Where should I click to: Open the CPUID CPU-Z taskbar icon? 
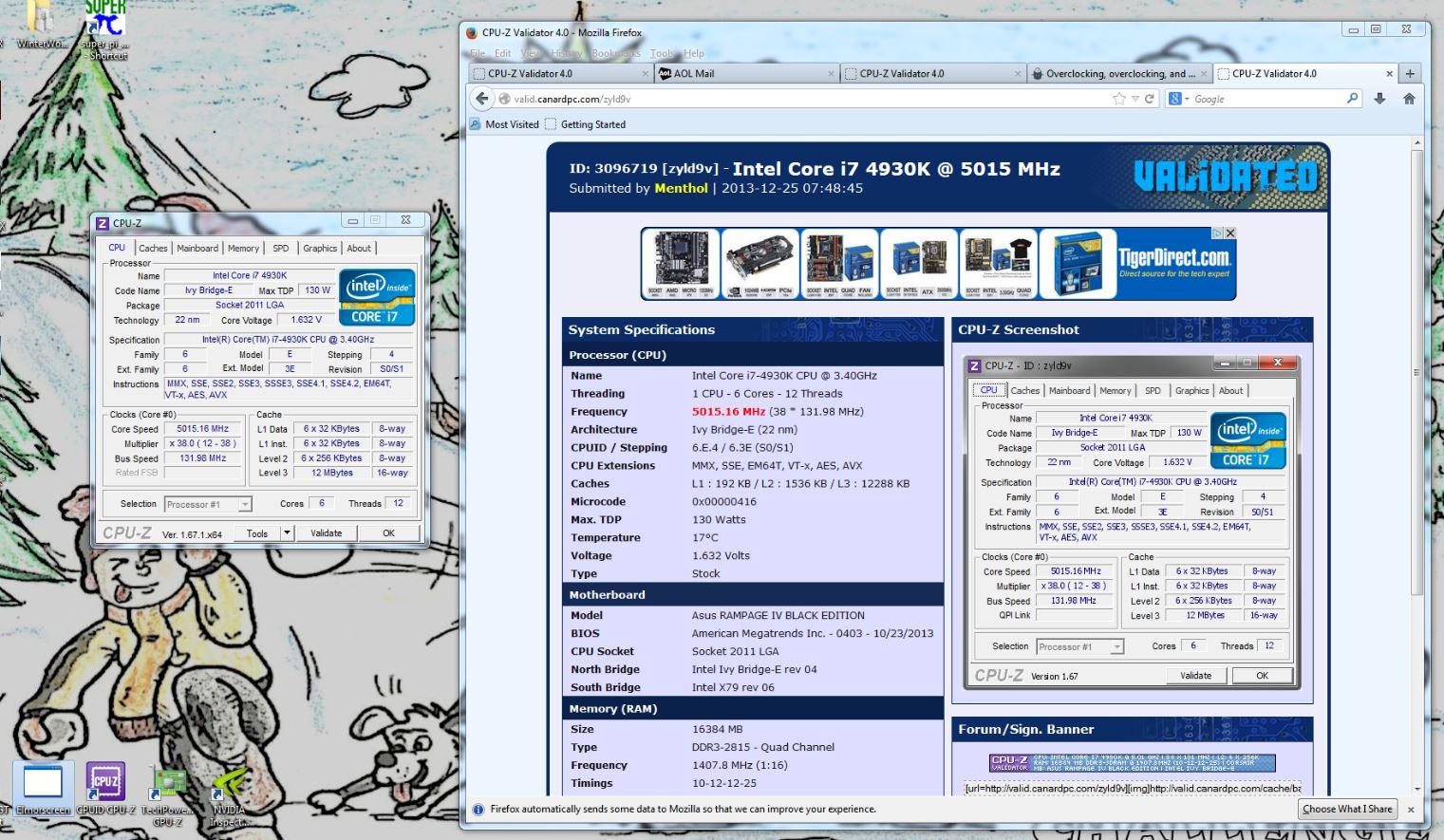pos(105,790)
